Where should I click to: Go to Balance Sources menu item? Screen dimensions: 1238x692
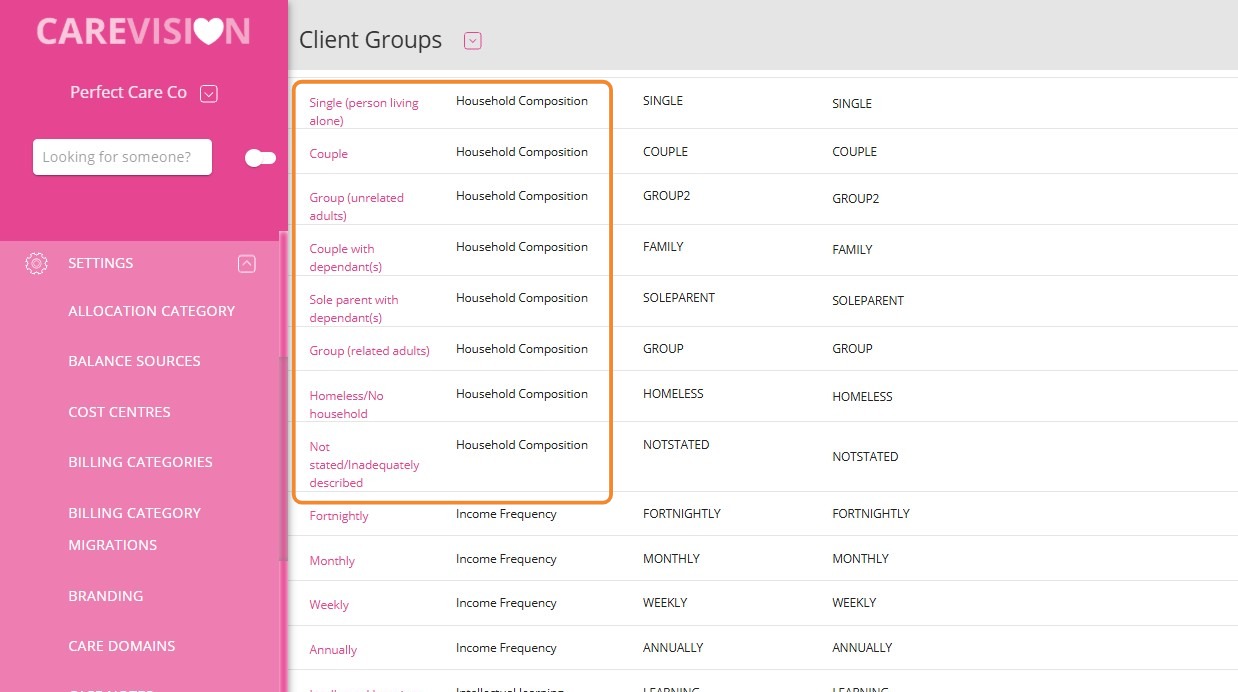point(134,361)
